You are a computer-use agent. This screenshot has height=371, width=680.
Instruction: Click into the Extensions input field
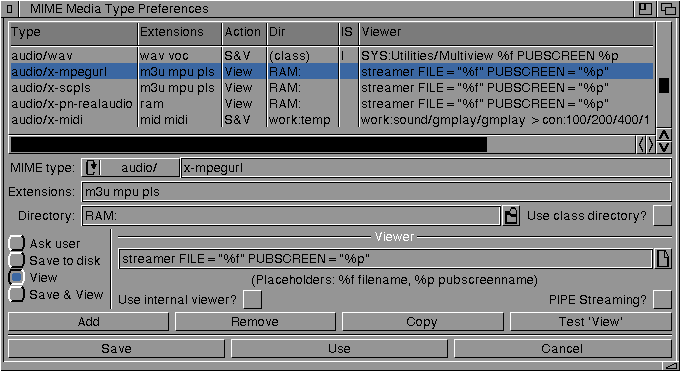tap(376, 192)
